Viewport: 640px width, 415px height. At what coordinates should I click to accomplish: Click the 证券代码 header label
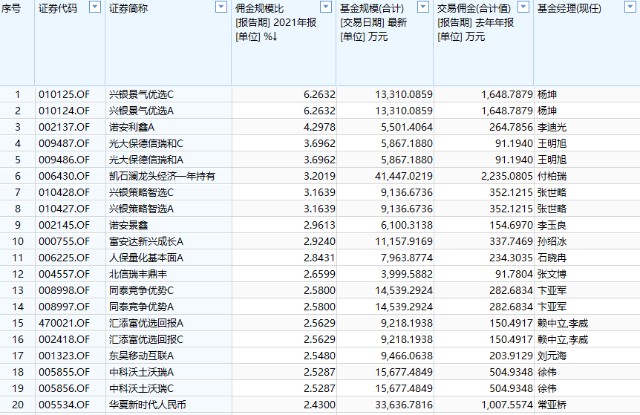tap(58, 9)
